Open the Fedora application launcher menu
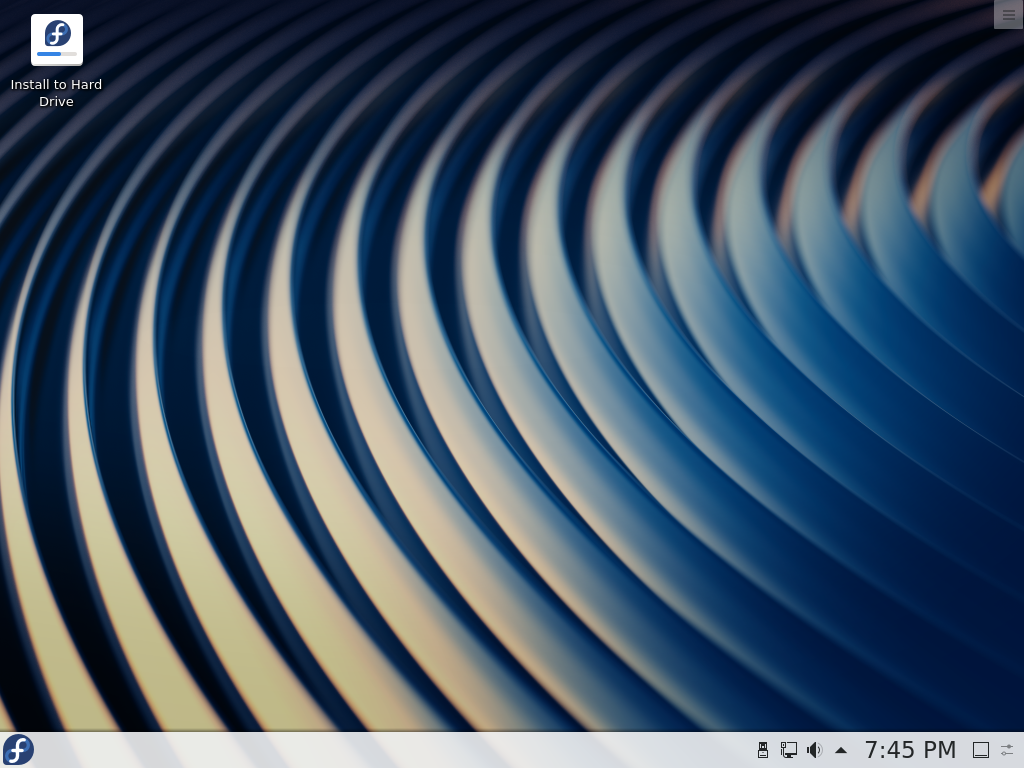The height and width of the screenshot is (768, 1024). pos(18,750)
